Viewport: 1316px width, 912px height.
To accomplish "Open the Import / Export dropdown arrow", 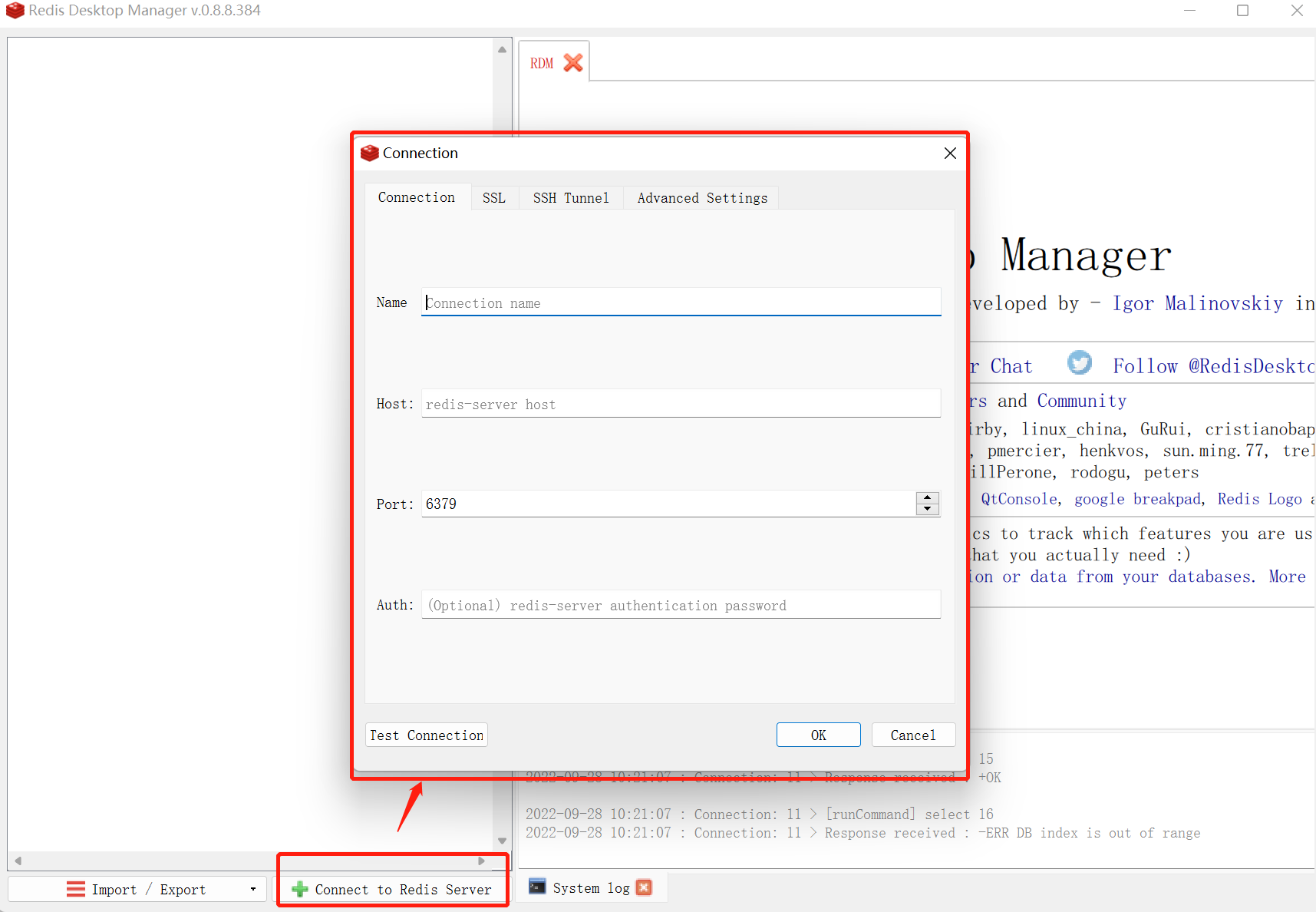I will coord(253,889).
